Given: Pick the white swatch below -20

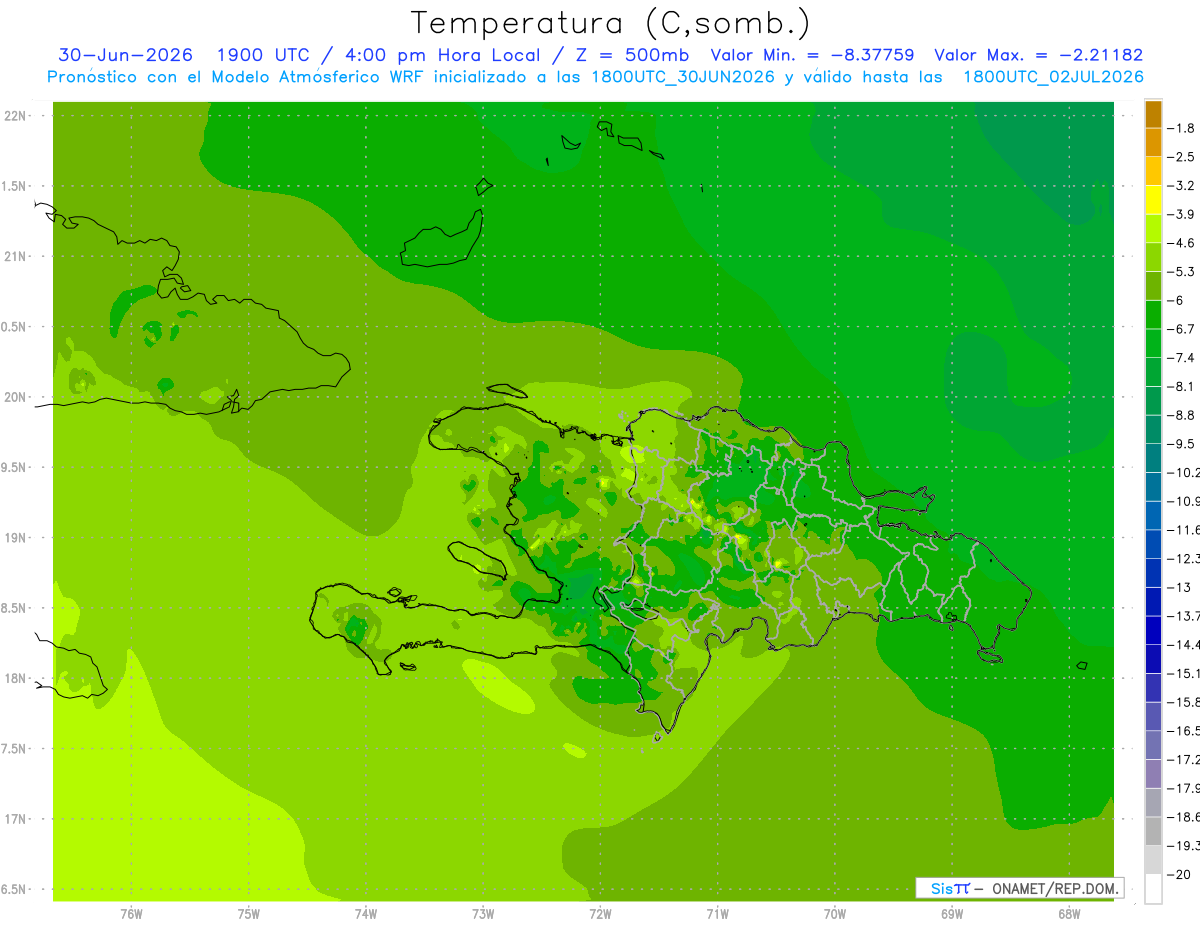Looking at the screenshot, I should coord(1153,889).
